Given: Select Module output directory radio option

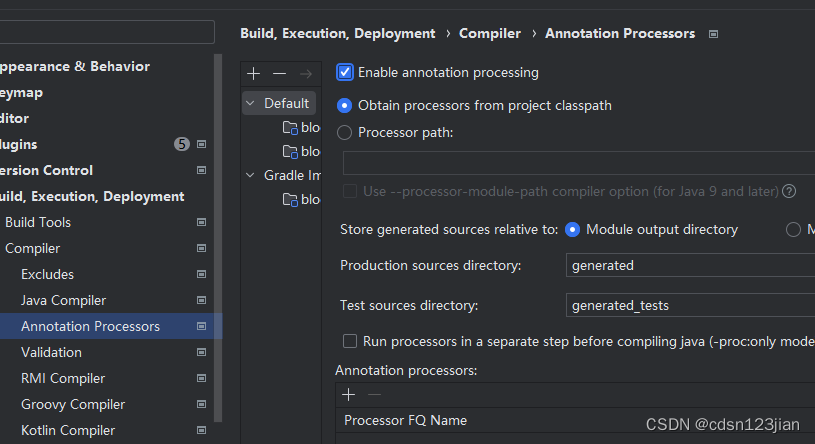Looking at the screenshot, I should point(573,229).
